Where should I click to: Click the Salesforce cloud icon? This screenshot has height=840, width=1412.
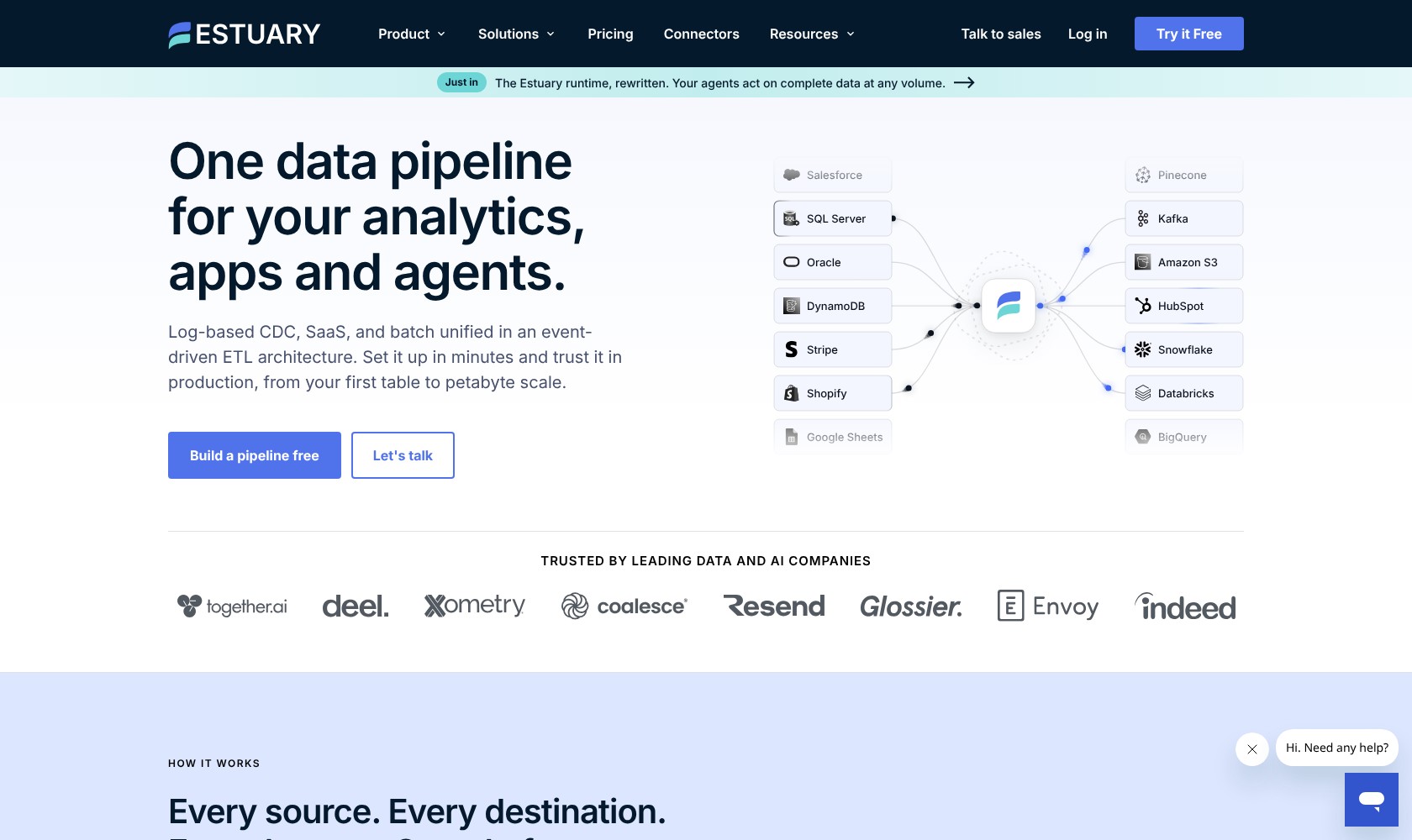point(791,175)
